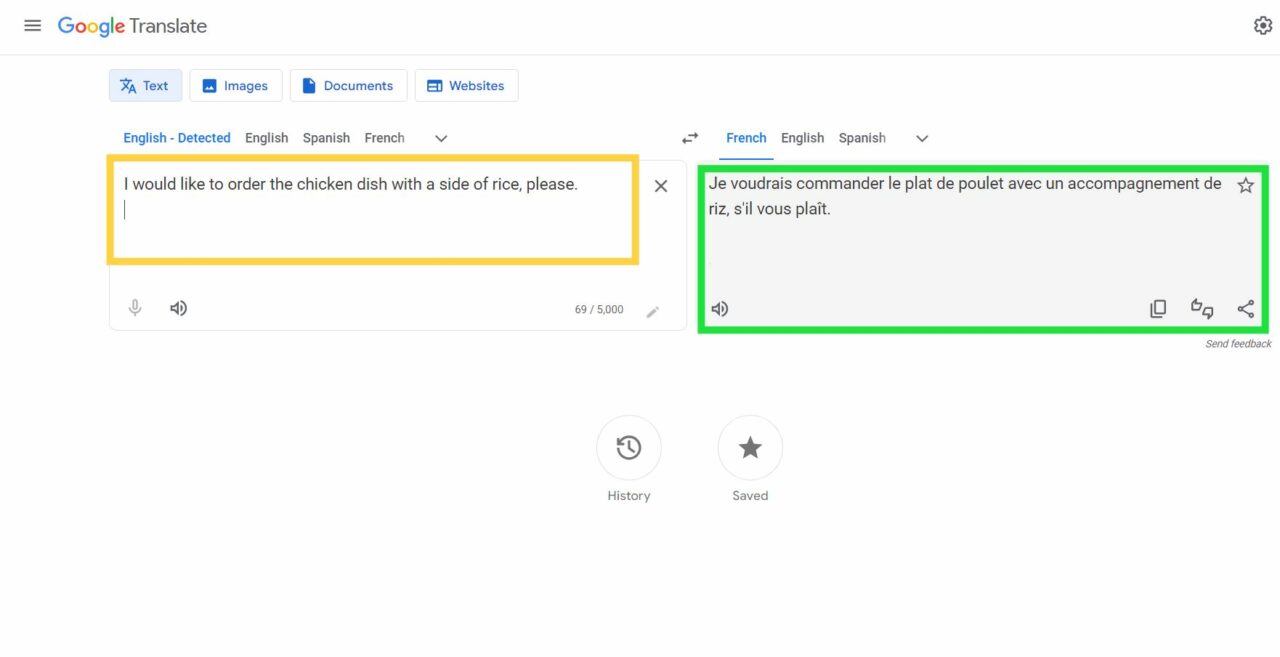Screen dimensions: 1280x657
Task: Share the French translation
Action: pos(1245,308)
